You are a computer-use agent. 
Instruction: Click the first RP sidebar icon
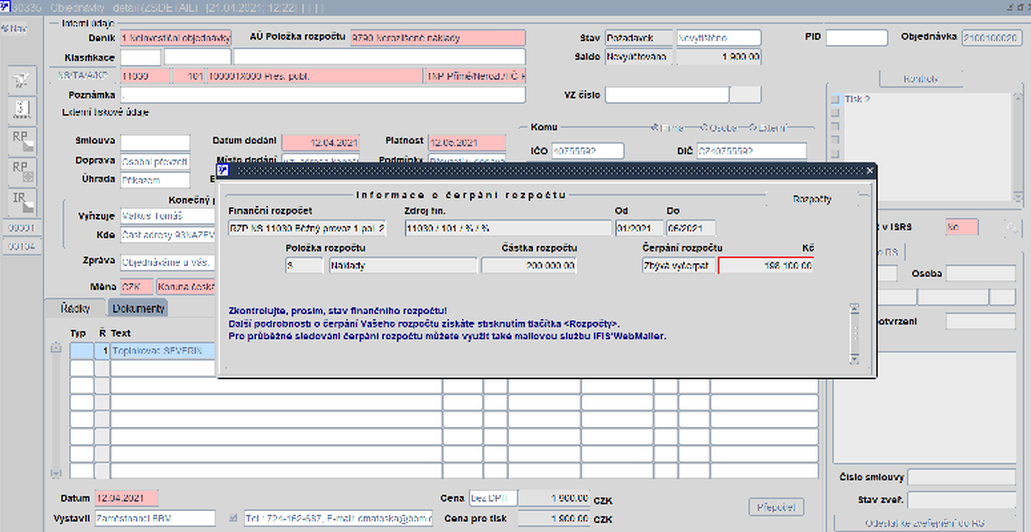tap(22, 141)
